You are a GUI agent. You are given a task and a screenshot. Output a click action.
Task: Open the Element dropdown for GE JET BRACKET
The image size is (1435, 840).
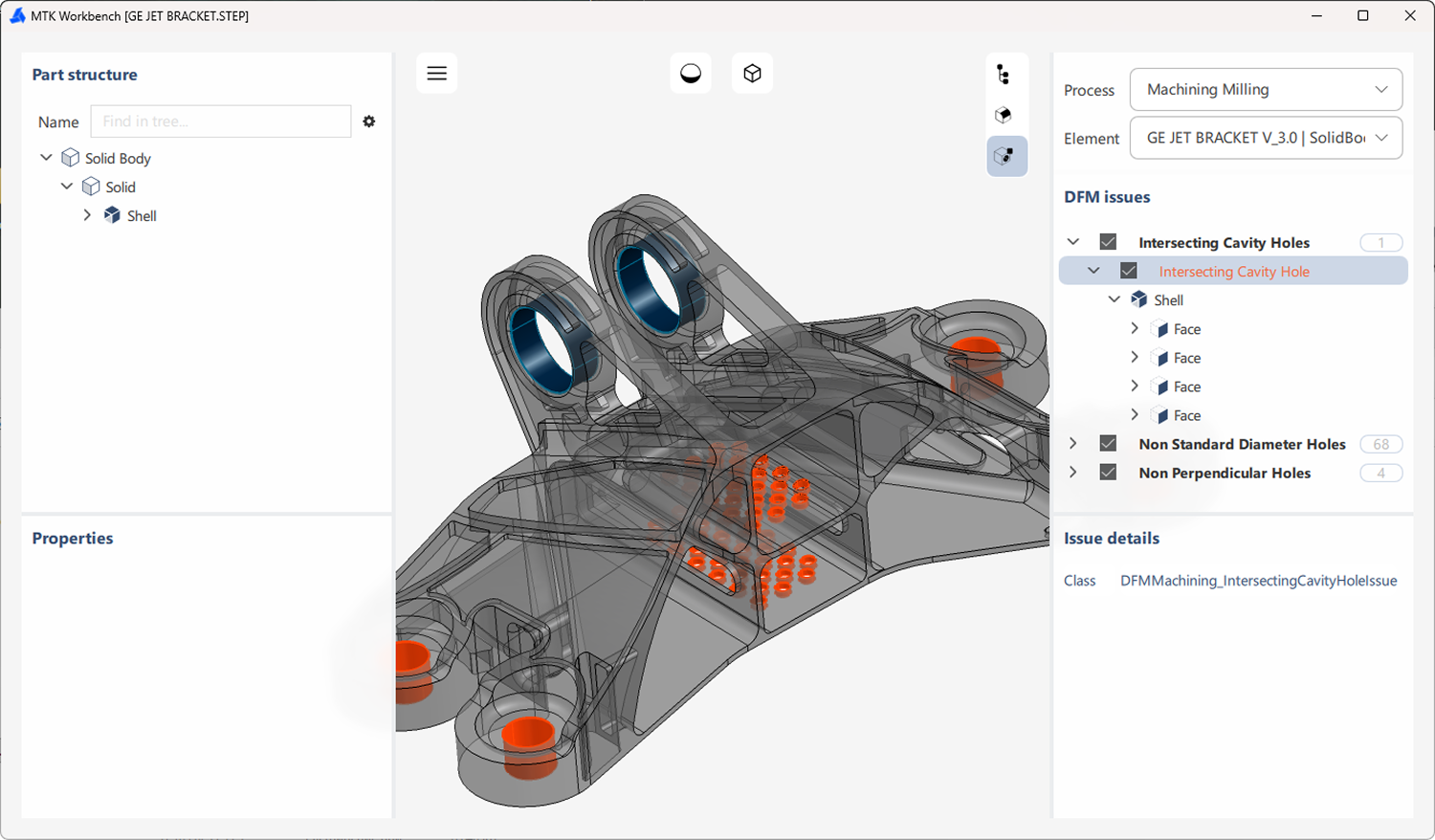coord(1265,138)
